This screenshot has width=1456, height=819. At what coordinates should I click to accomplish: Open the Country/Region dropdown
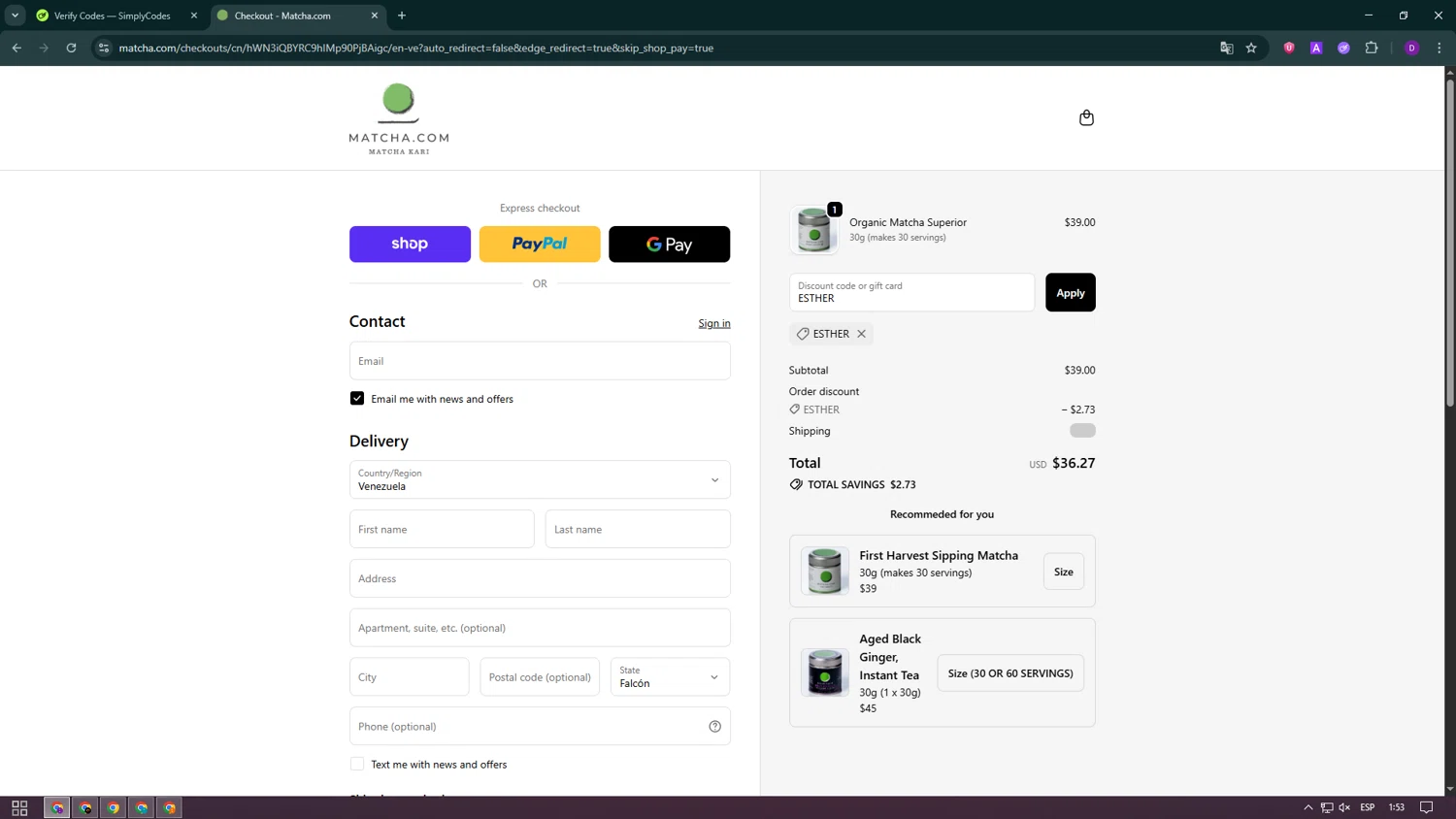(x=540, y=479)
